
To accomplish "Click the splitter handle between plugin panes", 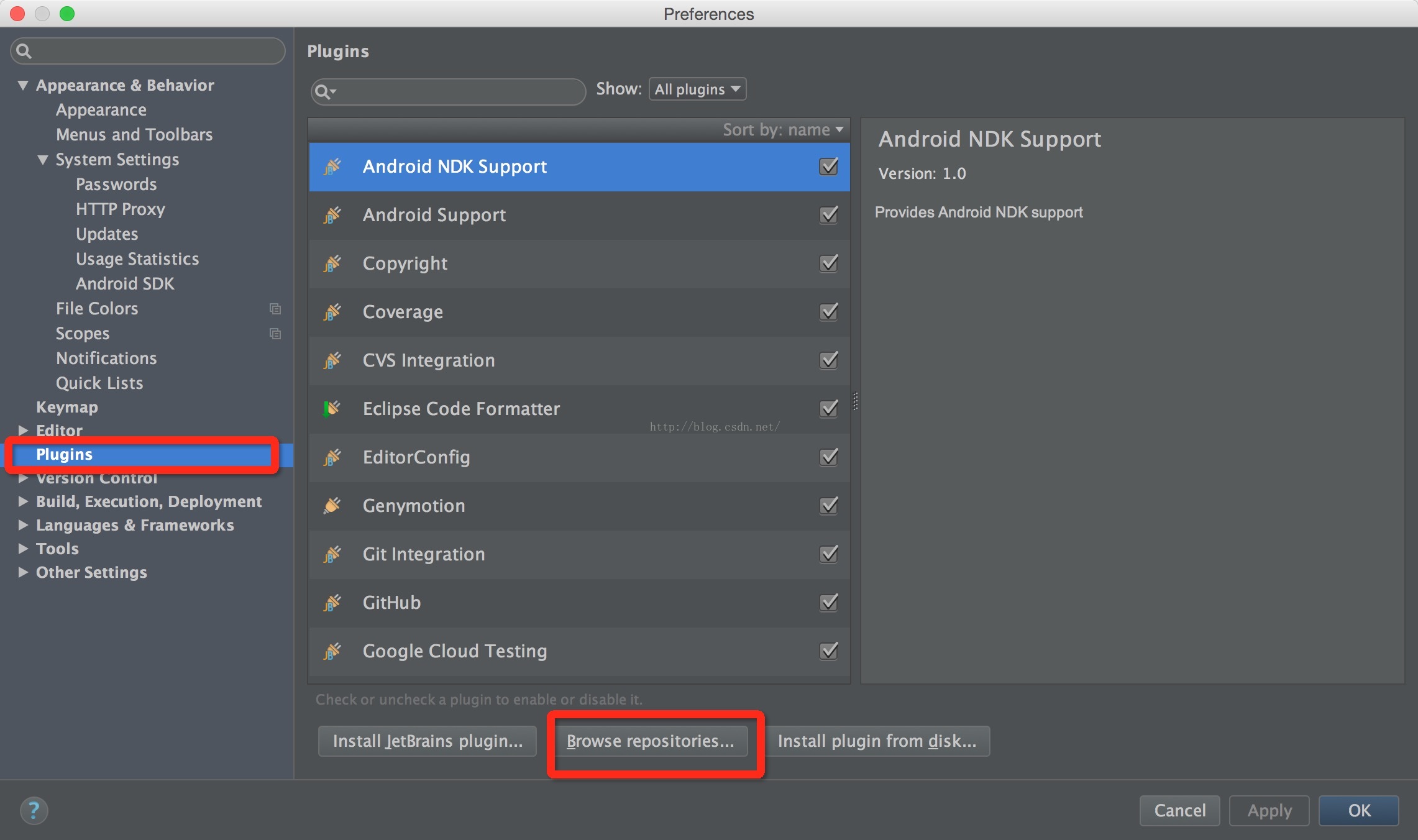I will point(856,401).
